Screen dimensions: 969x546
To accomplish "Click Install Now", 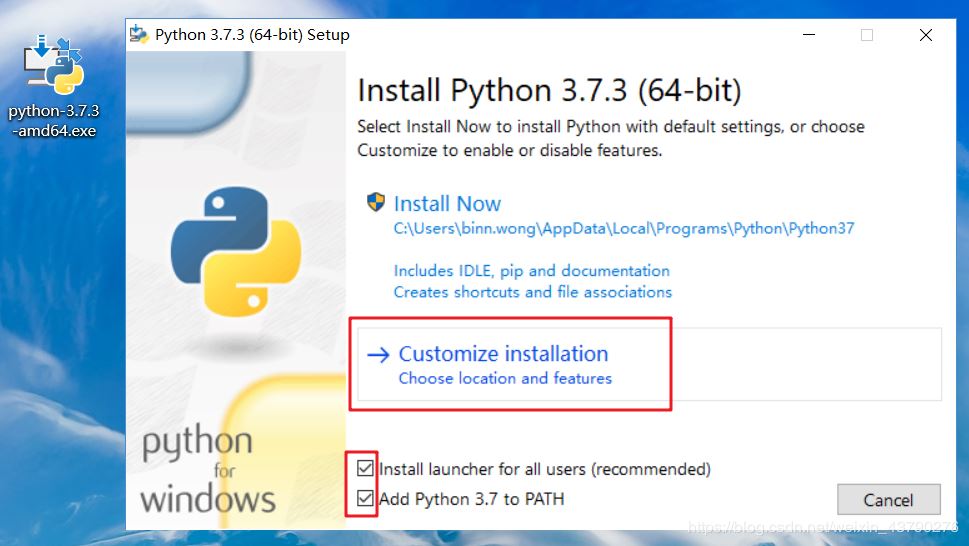I will tap(447, 204).
